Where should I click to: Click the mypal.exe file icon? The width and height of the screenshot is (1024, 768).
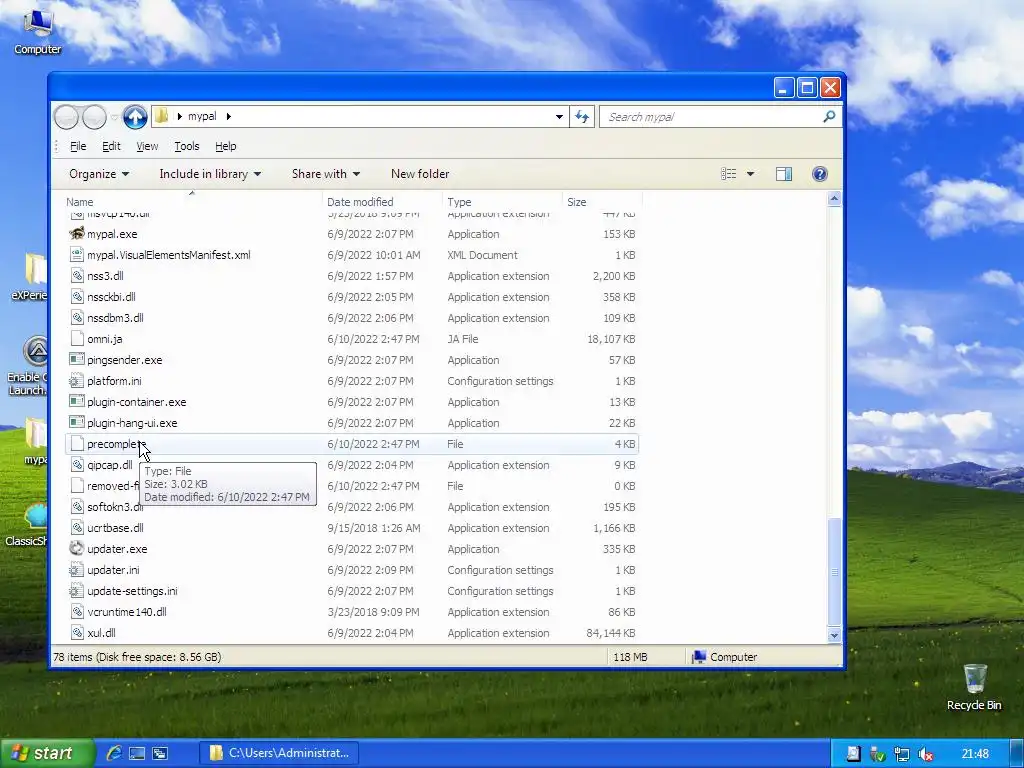click(x=76, y=234)
